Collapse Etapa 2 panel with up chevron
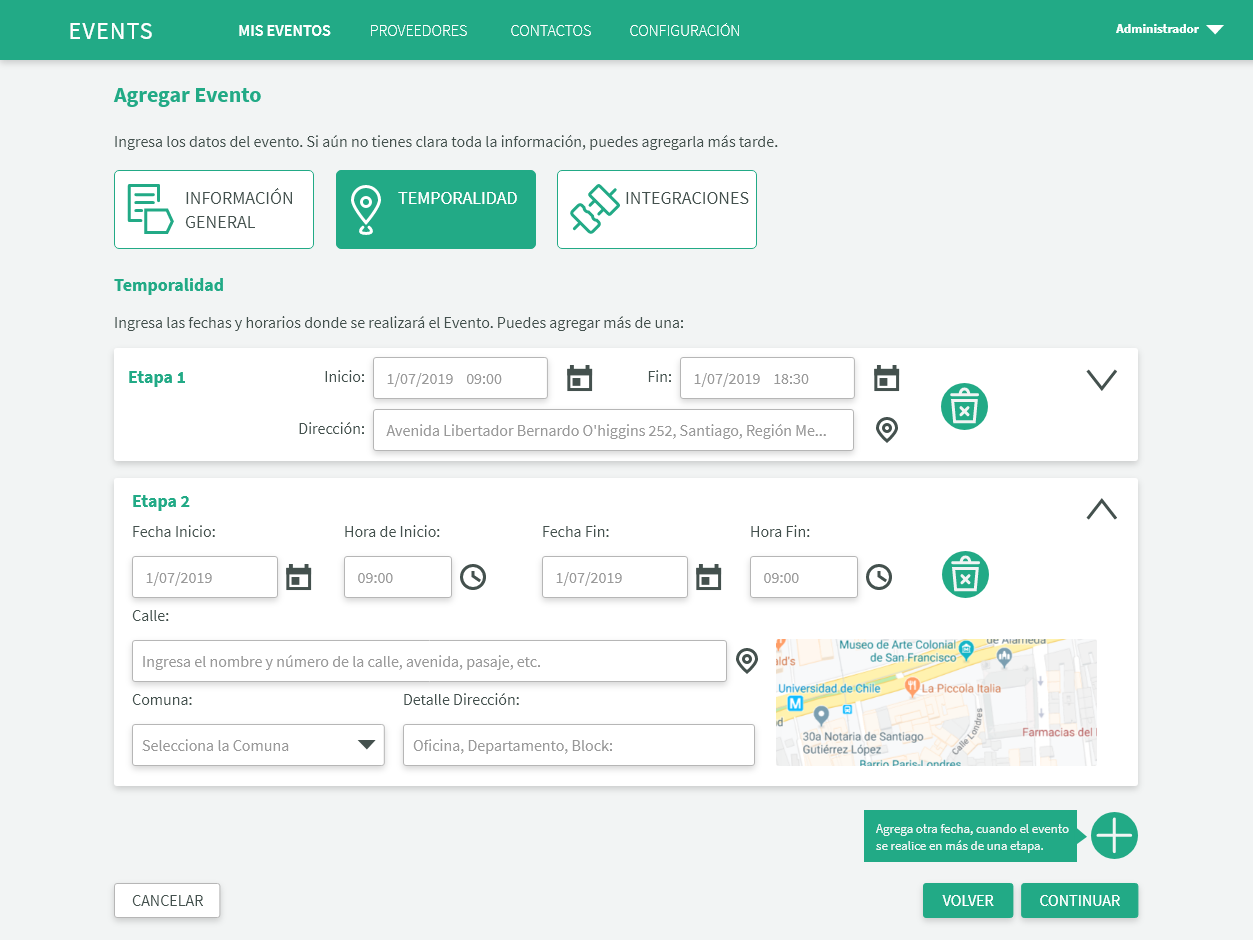The height and width of the screenshot is (940, 1253). [1101, 509]
